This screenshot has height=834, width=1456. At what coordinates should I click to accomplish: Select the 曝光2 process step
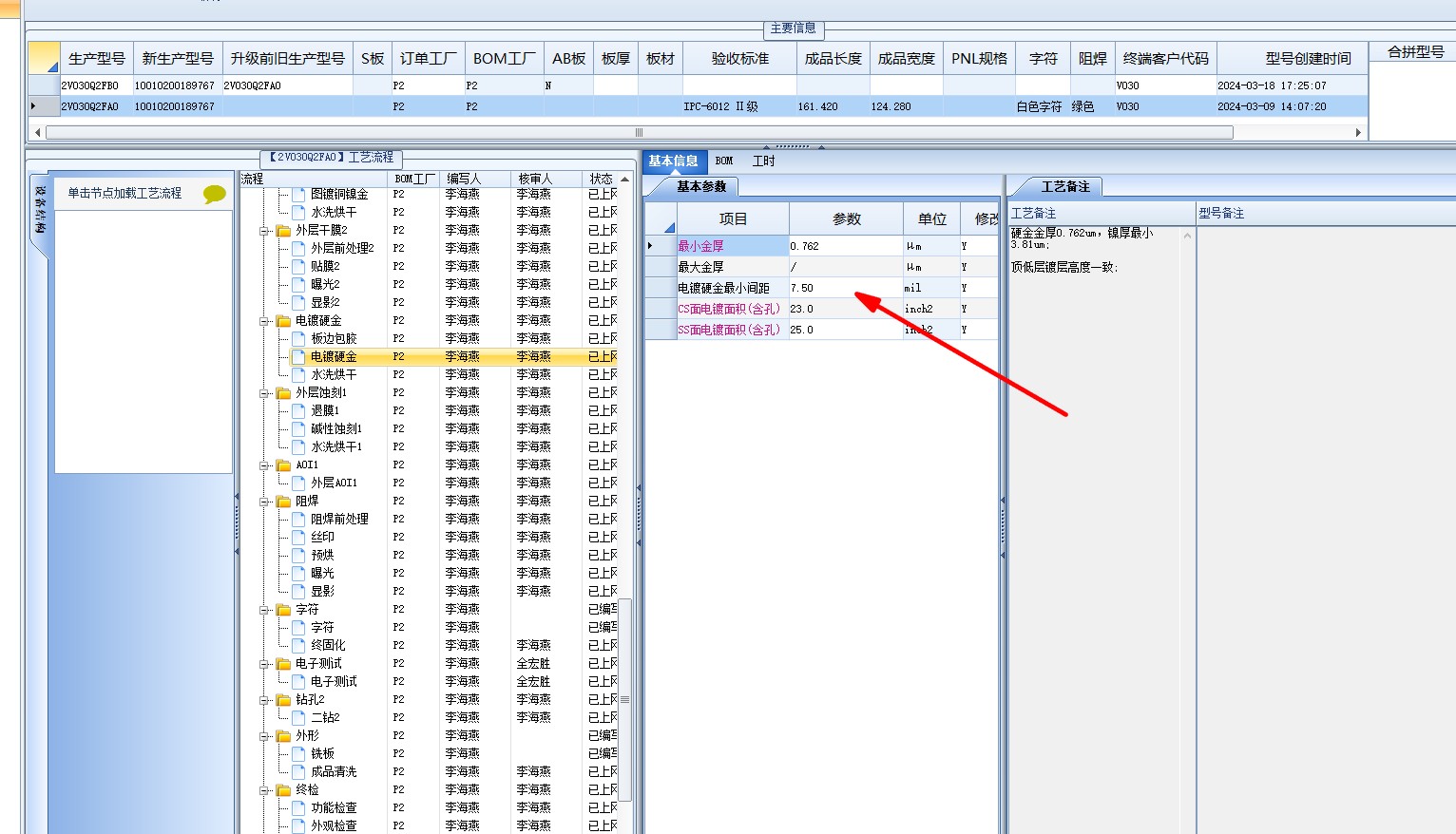324,284
